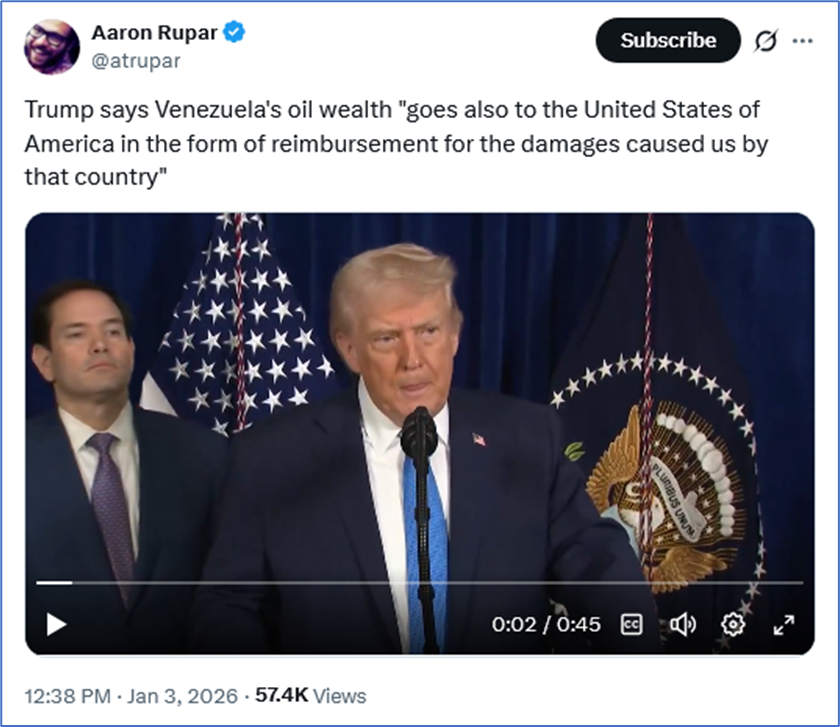This screenshot has height=727, width=840.
Task: Open video settings gear menu
Action: (x=733, y=625)
